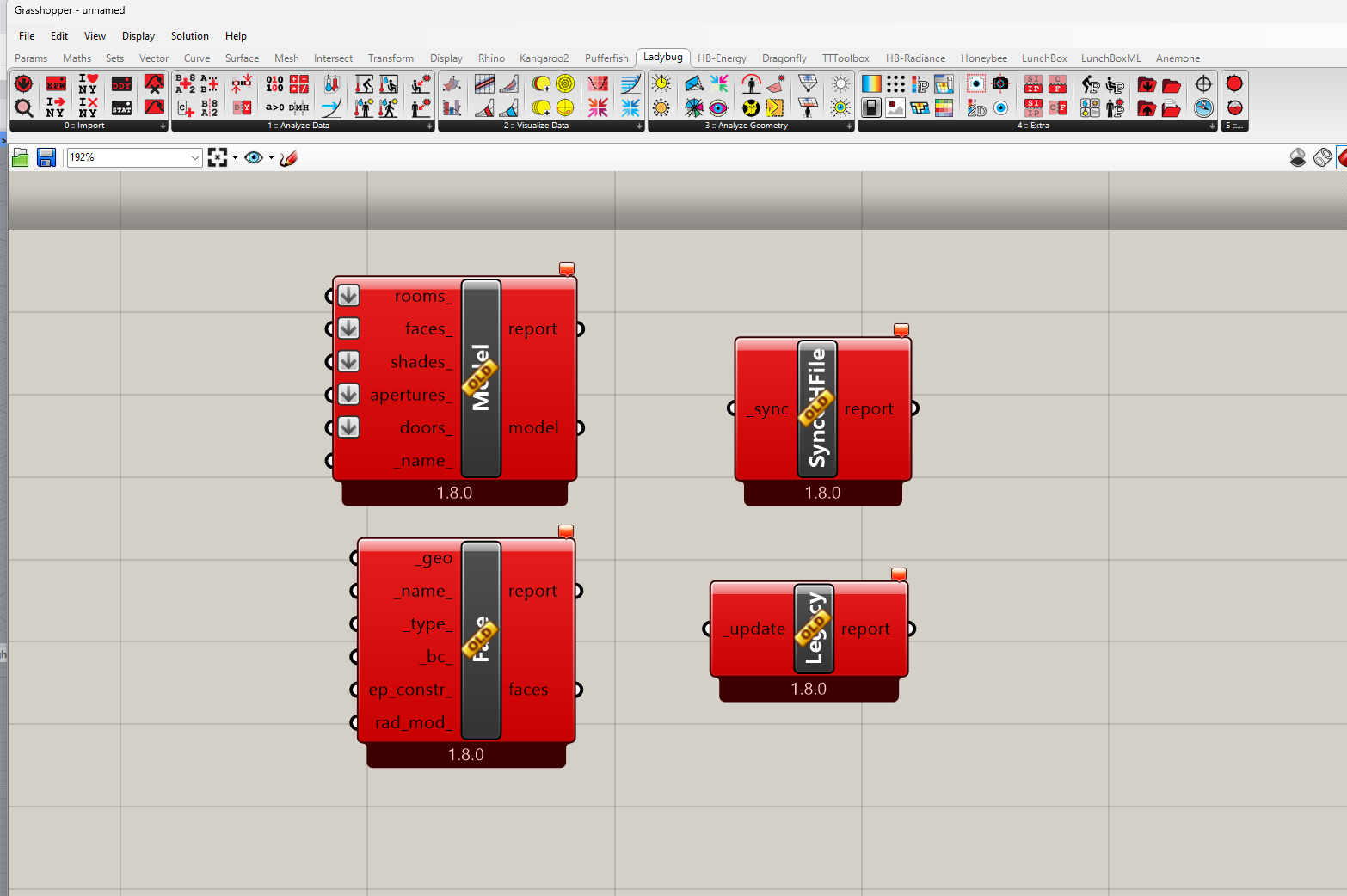Click the Color Range gradient icon
Screen dimensions: 1347x896
point(871,84)
